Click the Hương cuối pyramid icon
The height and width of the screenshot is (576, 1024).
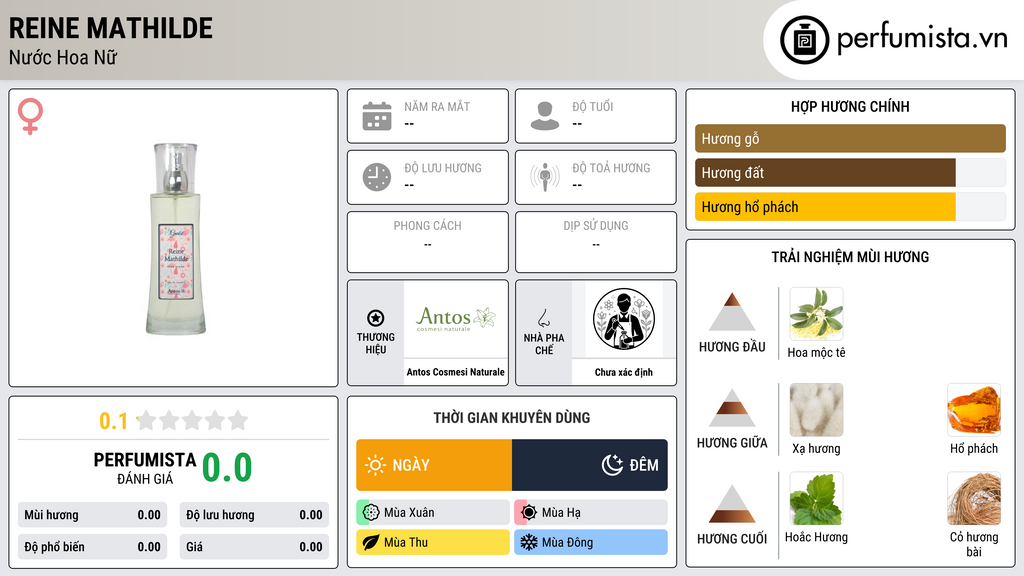pyautogui.click(x=732, y=504)
